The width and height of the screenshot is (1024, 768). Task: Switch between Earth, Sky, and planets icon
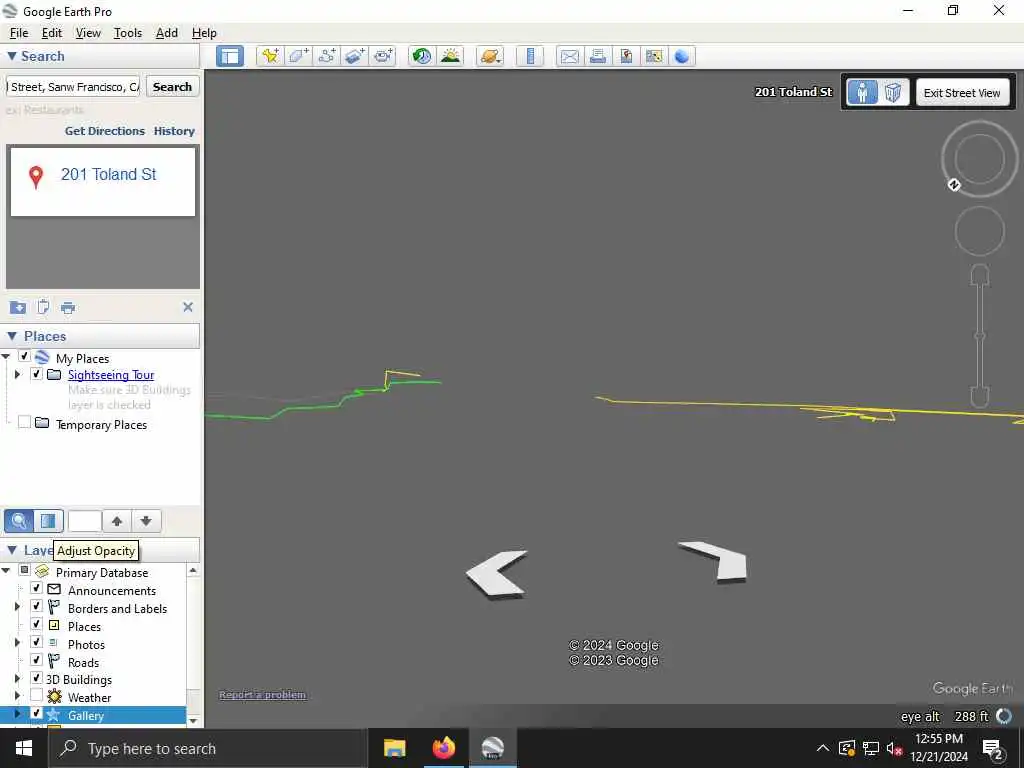pos(490,56)
